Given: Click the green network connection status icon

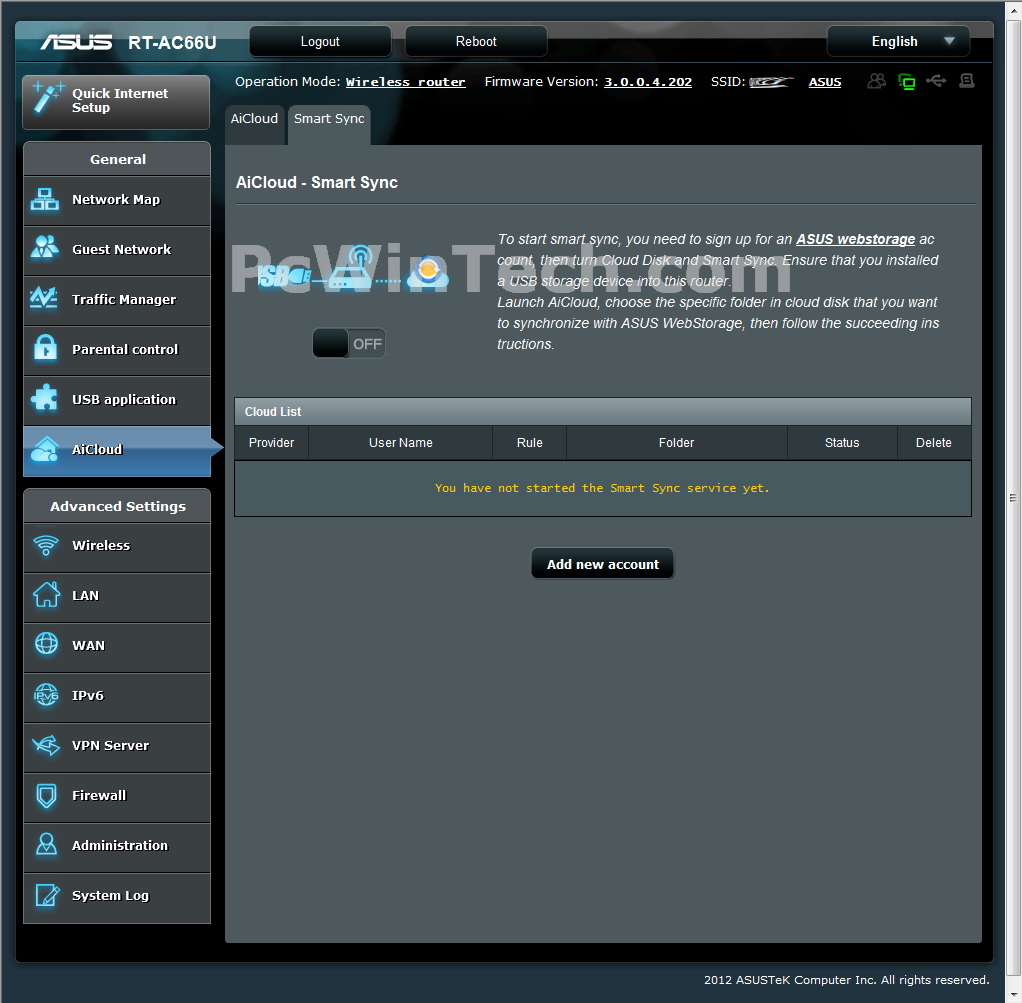Looking at the screenshot, I should click(907, 81).
